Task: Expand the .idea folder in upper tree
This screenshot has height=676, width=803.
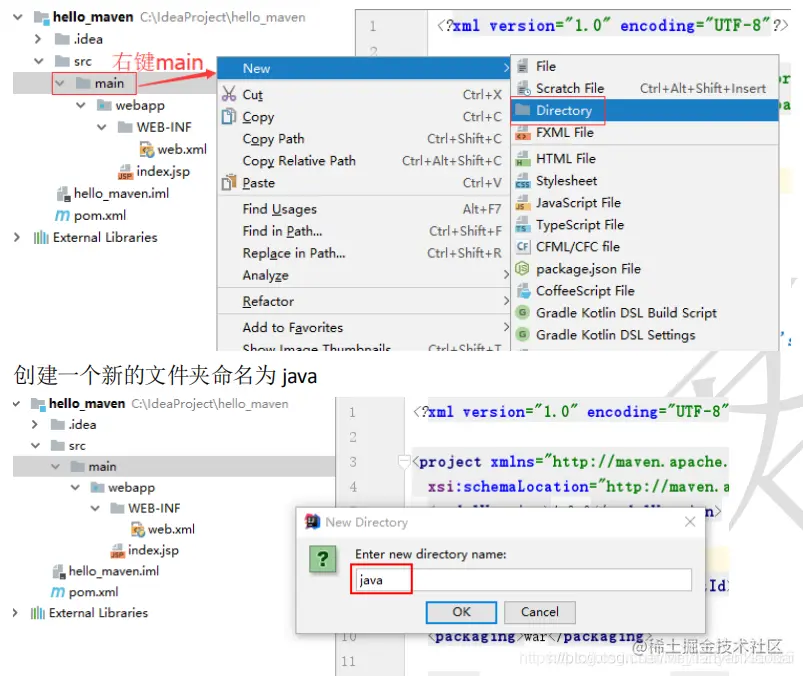Action: tap(37, 39)
